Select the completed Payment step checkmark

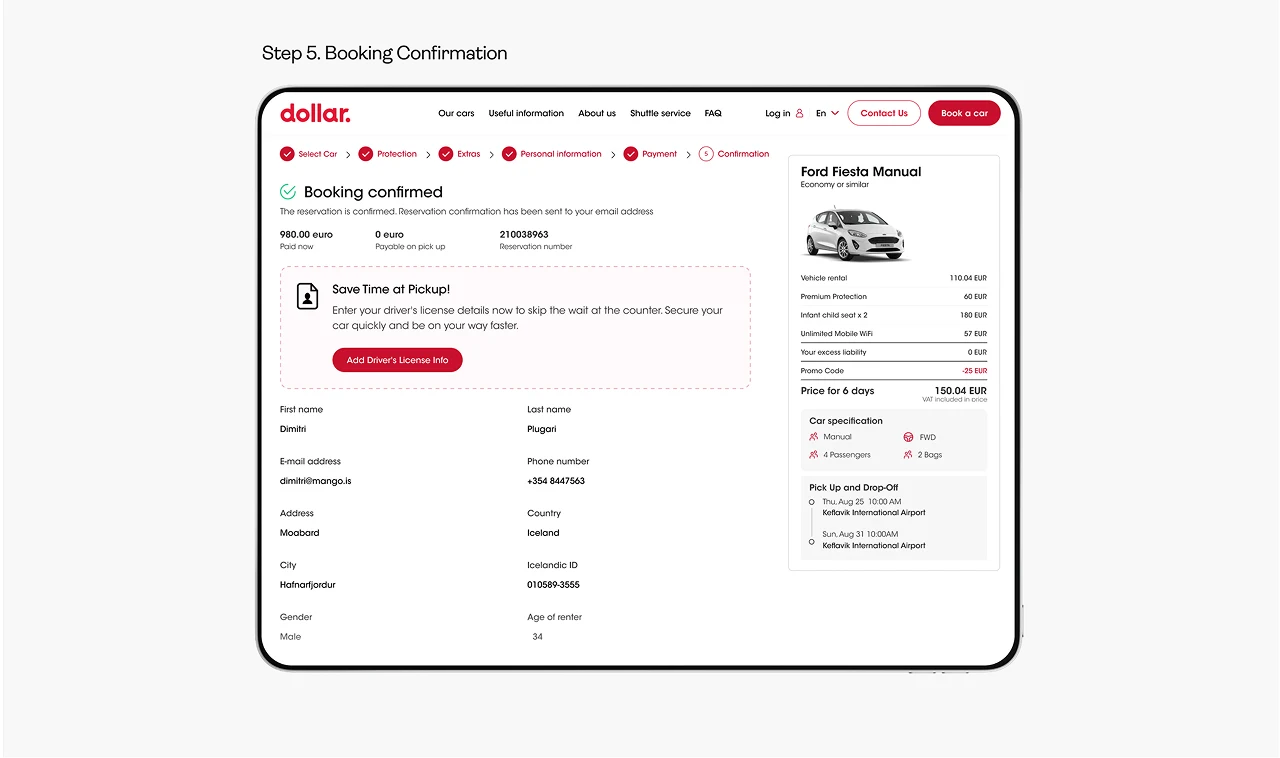631,154
